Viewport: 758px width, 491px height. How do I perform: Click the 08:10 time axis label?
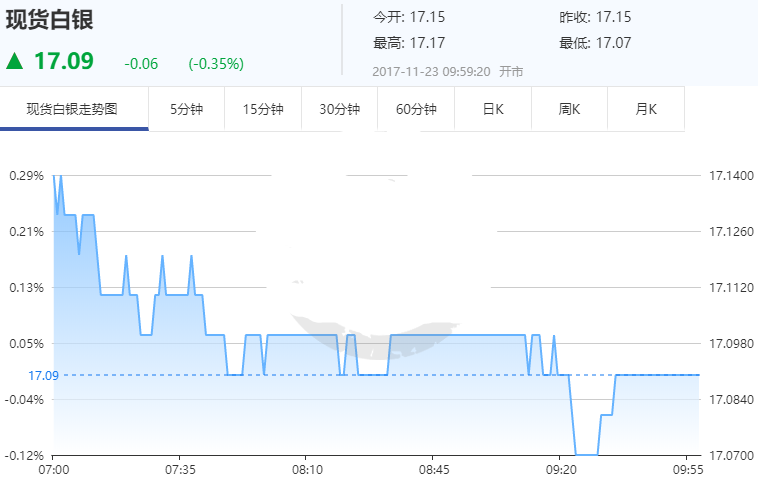click(307, 468)
